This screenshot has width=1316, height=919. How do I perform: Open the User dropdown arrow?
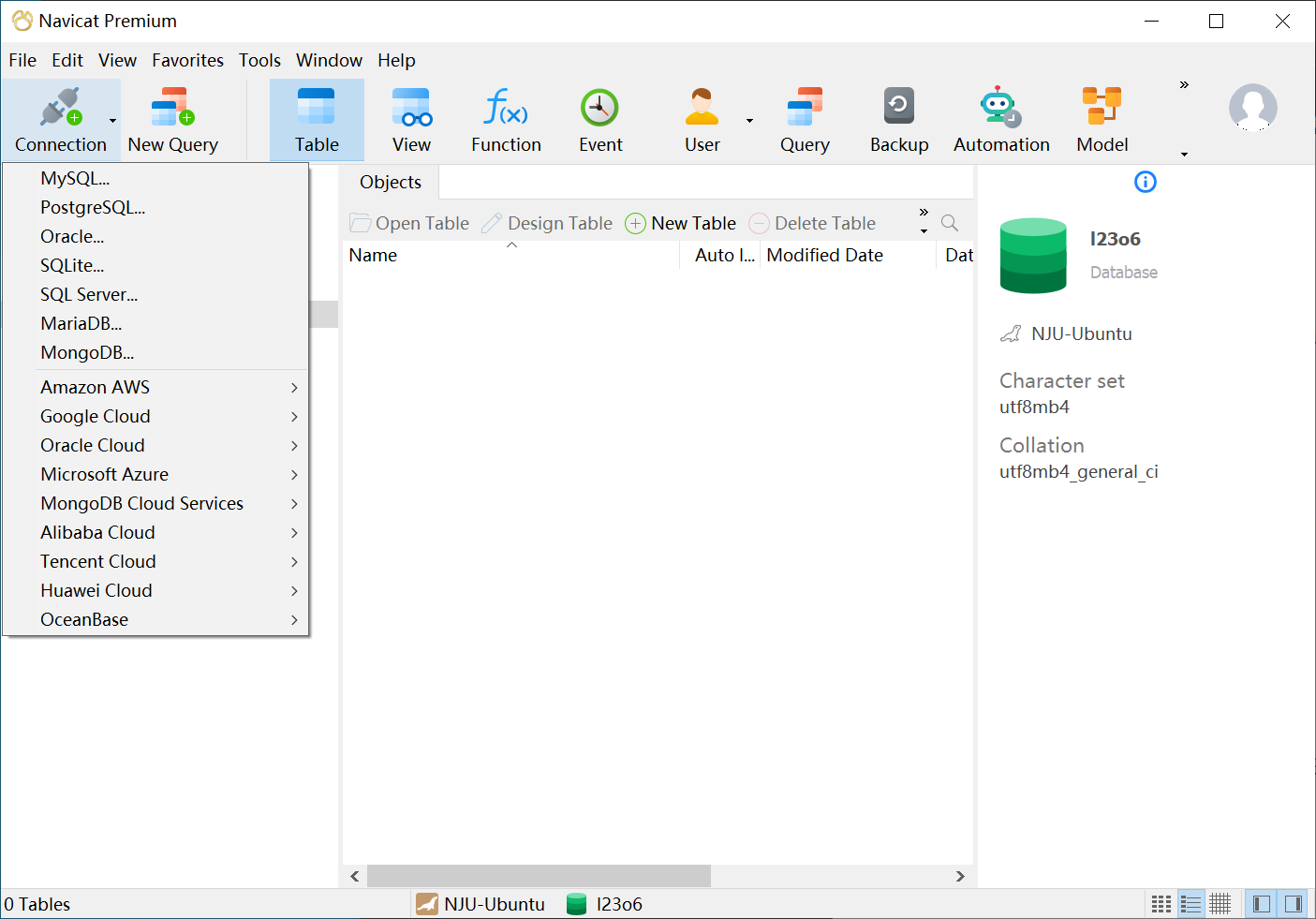[x=749, y=121]
